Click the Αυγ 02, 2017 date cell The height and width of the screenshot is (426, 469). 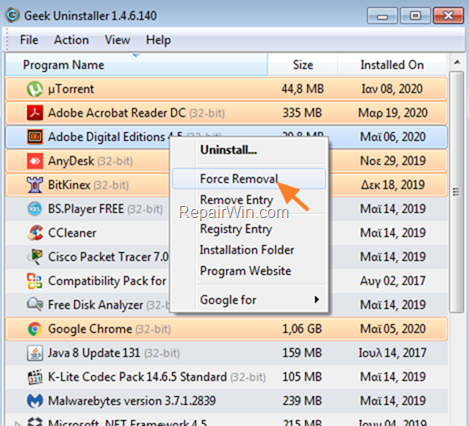(393, 281)
